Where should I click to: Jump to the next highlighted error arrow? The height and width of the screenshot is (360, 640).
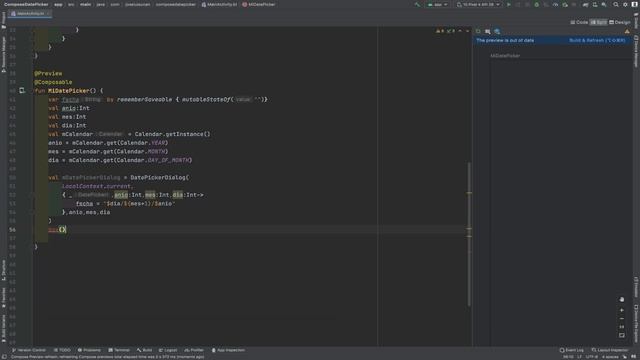(x=467, y=31)
